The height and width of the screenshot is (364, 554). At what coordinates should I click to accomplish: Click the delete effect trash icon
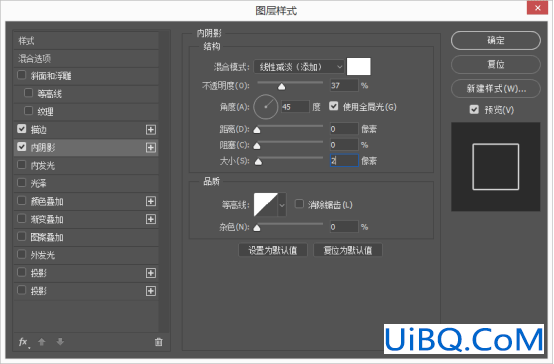[159, 342]
